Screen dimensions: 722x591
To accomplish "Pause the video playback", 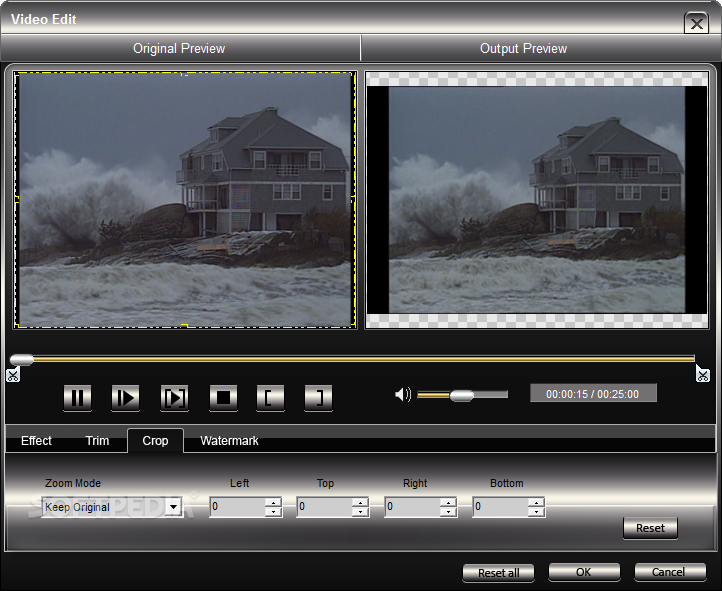I will [77, 397].
